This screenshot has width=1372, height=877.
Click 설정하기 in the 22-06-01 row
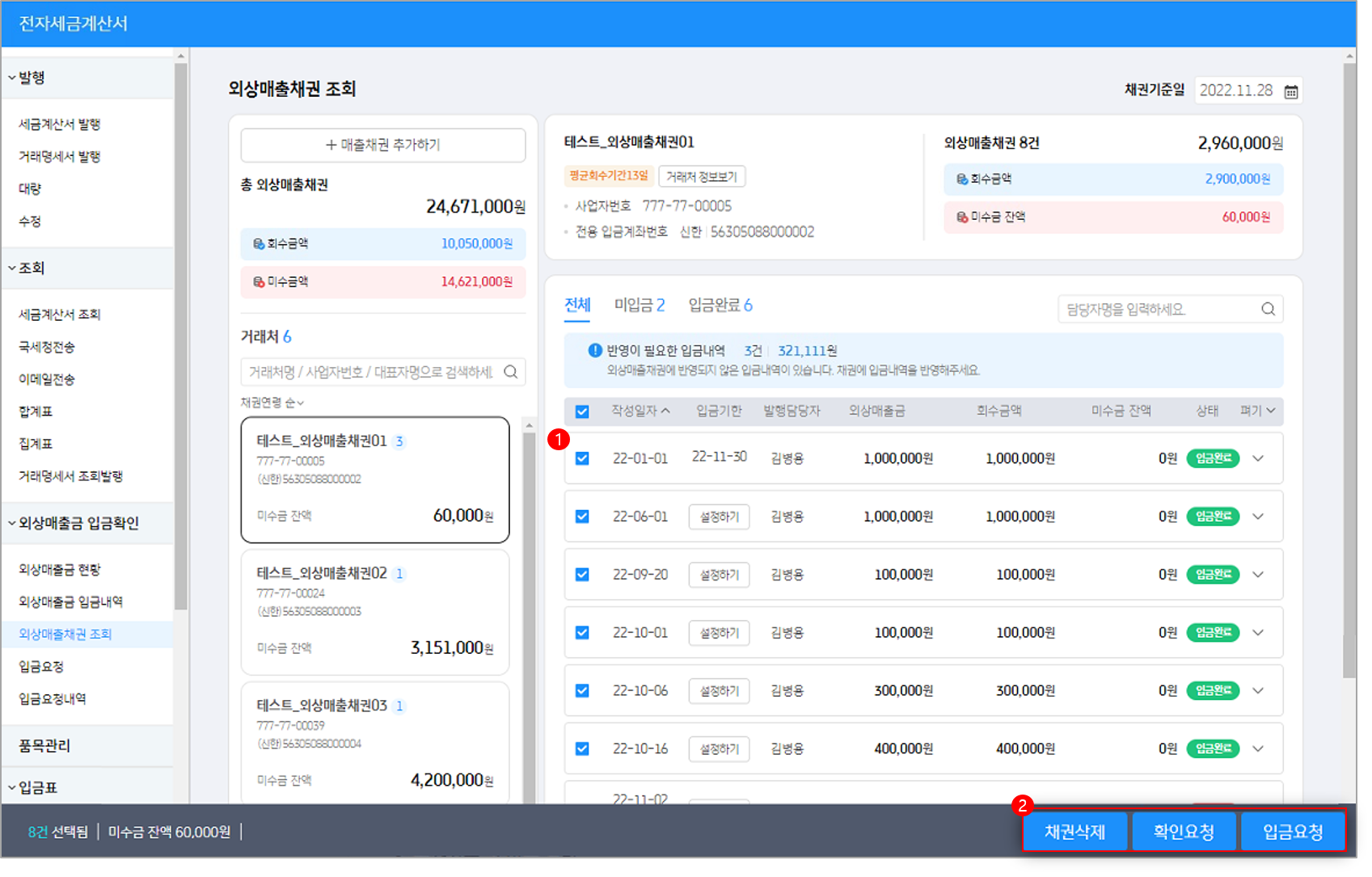click(x=720, y=517)
